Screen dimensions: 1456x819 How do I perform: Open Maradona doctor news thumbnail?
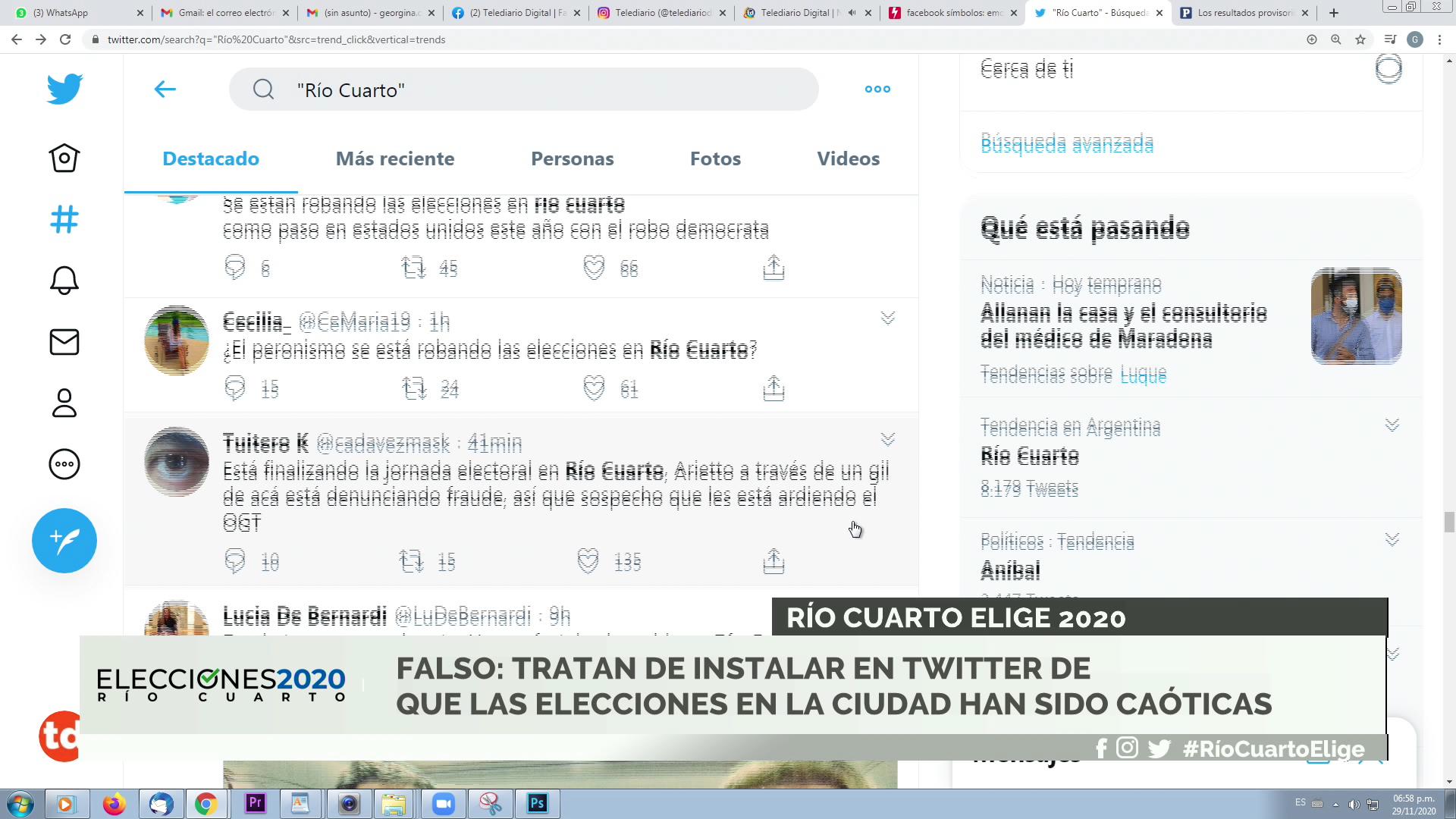1356,316
